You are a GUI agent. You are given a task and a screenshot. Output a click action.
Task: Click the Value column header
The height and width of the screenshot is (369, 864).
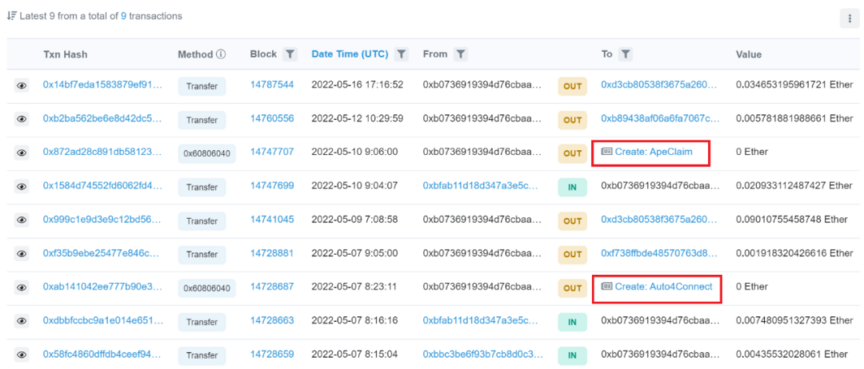click(x=748, y=55)
